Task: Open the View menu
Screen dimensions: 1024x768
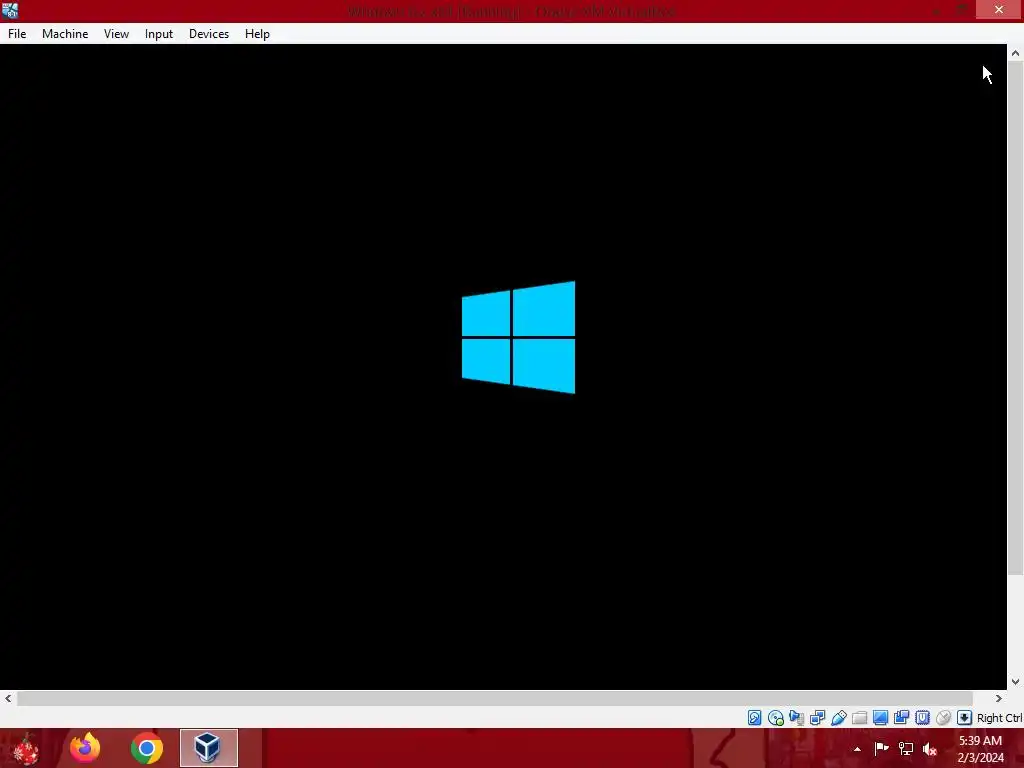Action: point(116,34)
